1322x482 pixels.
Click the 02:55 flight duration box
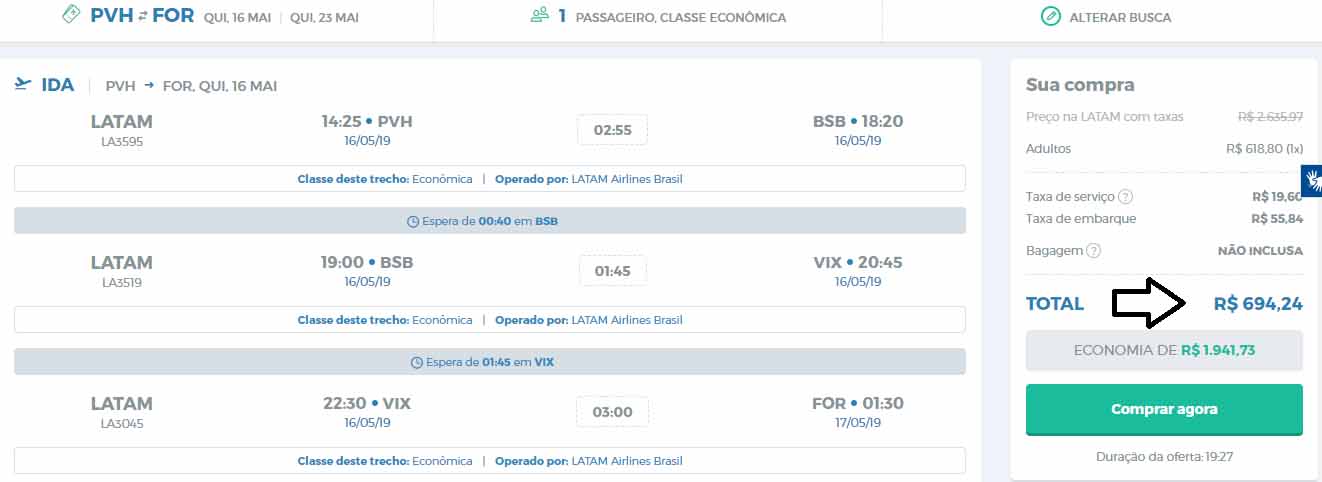pyautogui.click(x=612, y=130)
